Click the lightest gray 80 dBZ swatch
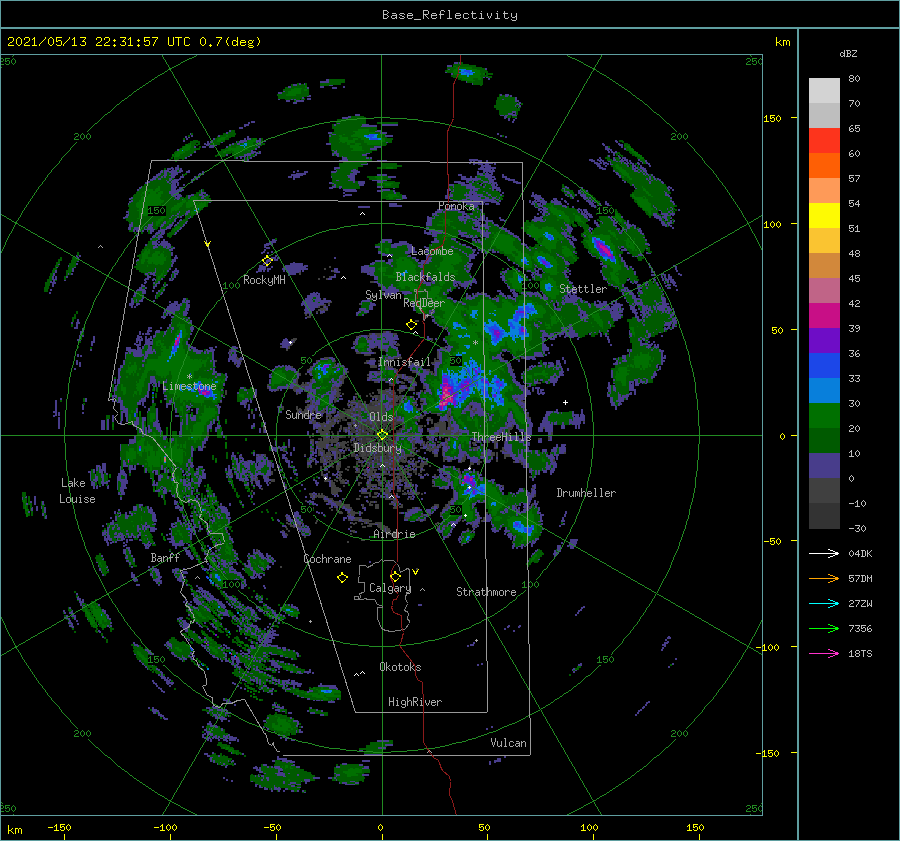 point(824,90)
